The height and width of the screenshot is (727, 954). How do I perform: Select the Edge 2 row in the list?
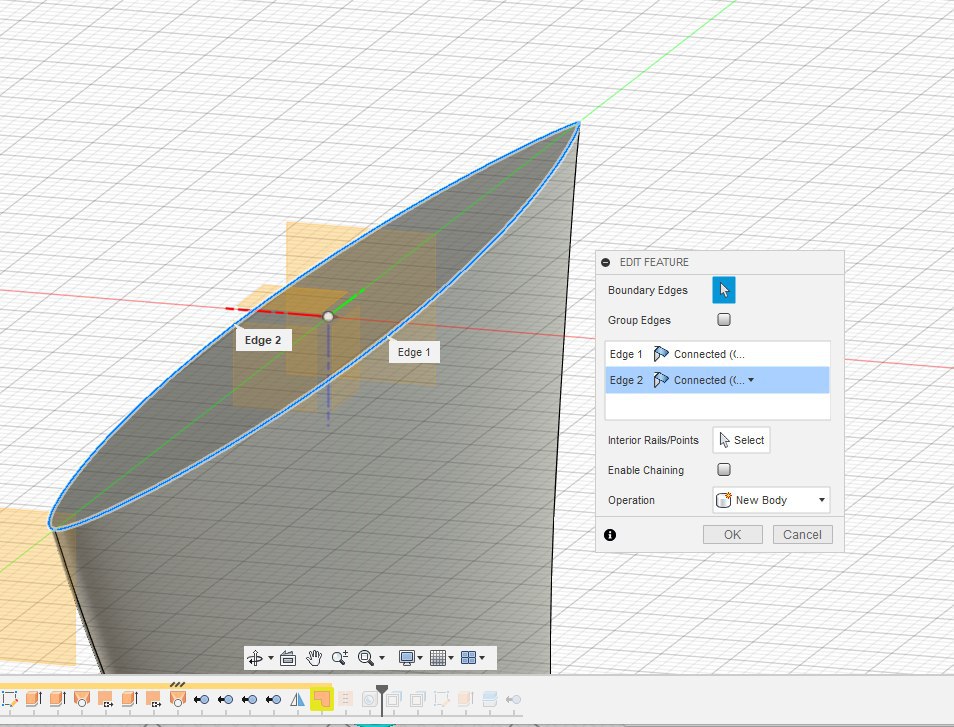pyautogui.click(x=717, y=380)
